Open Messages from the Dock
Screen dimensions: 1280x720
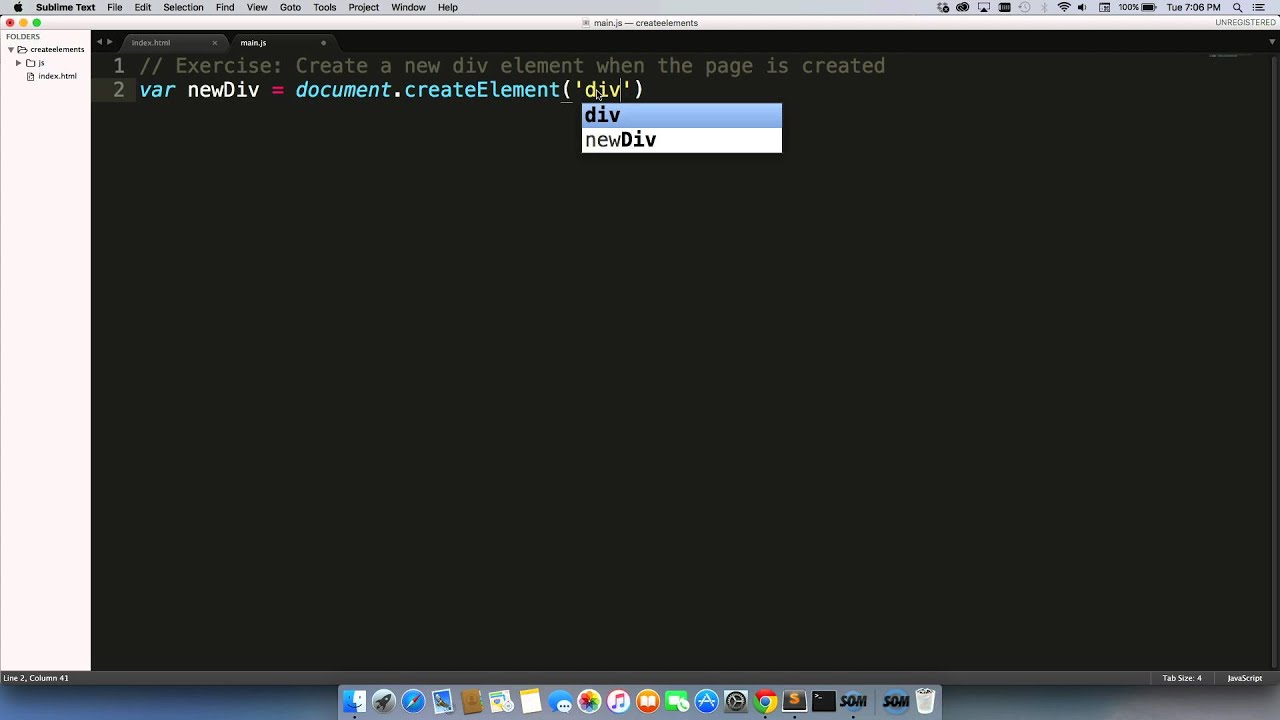560,702
